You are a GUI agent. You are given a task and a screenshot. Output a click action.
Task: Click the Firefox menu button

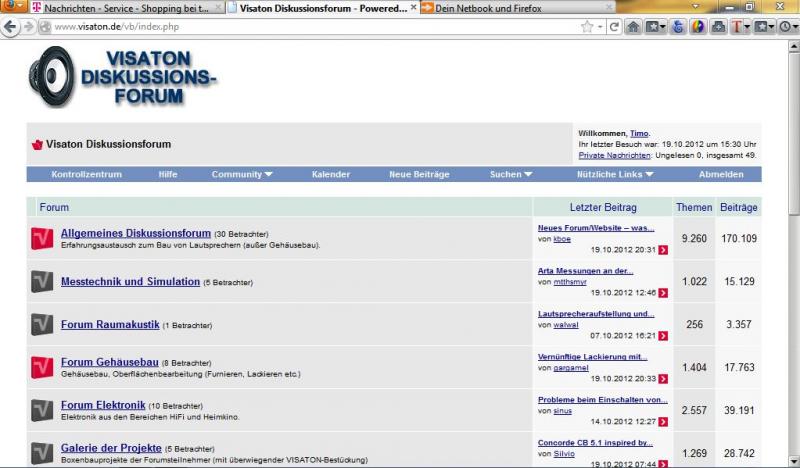pos(13,6)
